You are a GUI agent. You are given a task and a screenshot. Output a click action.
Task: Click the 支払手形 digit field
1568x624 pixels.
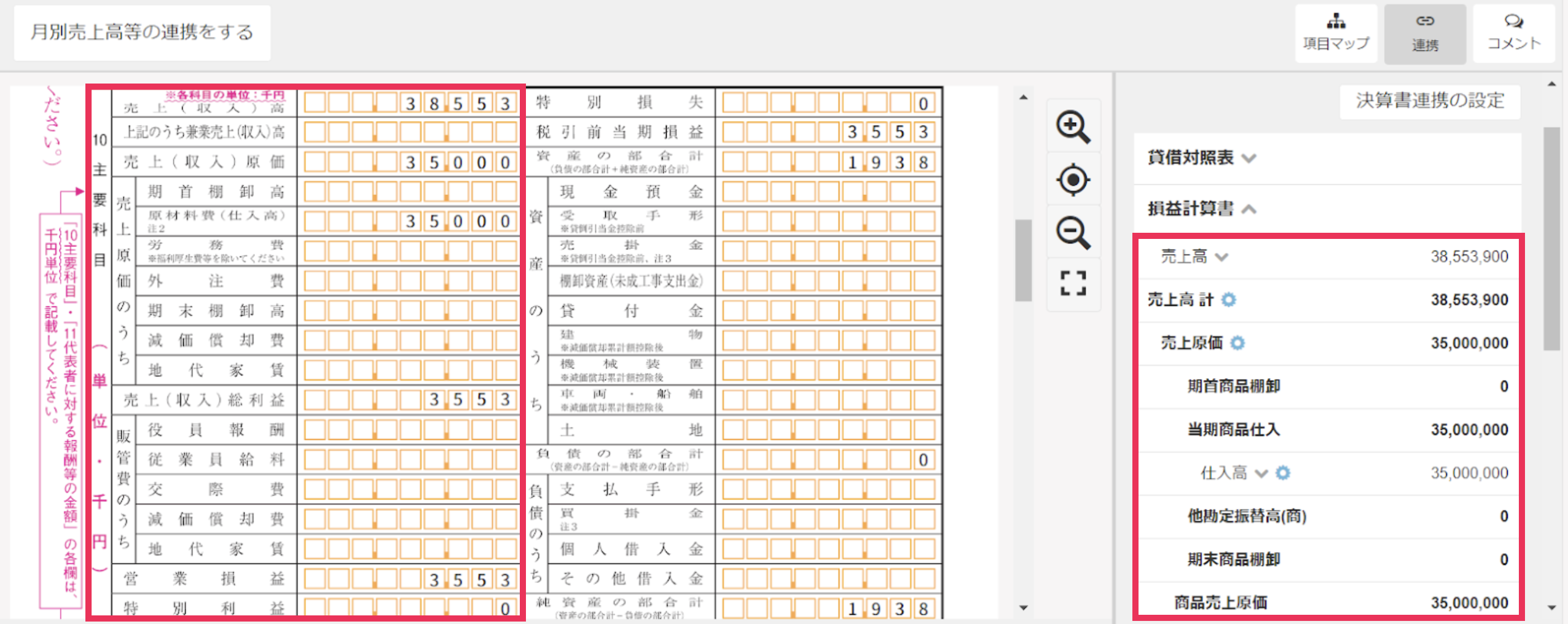829,489
